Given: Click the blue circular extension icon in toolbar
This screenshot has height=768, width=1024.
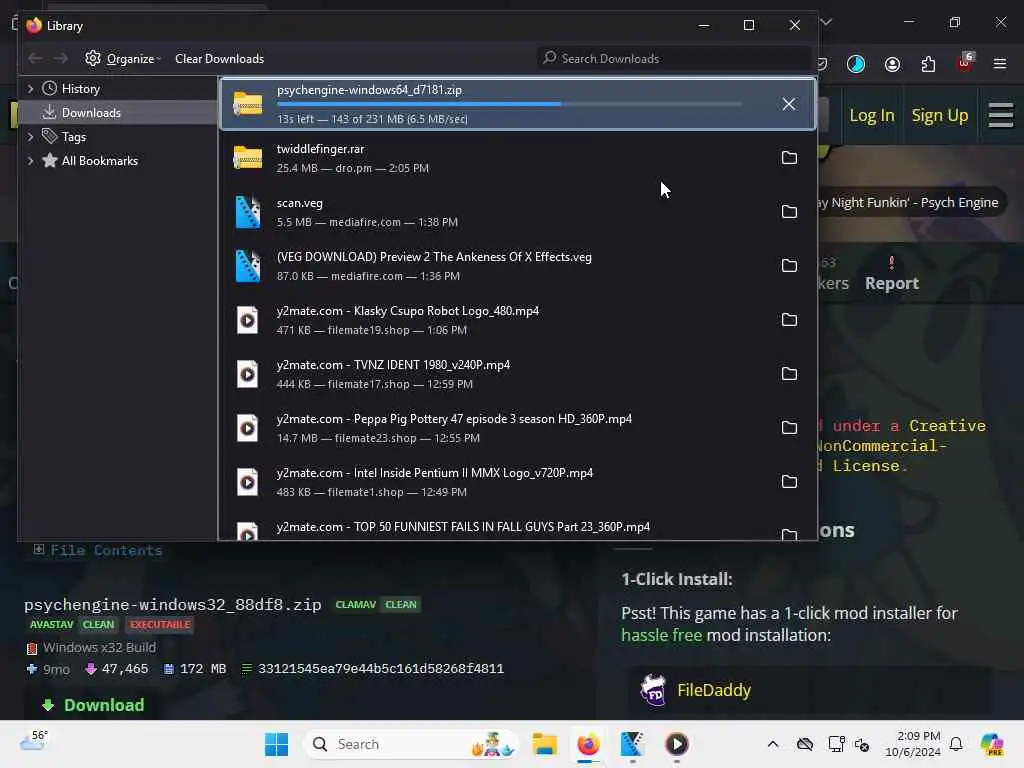Looking at the screenshot, I should point(856,64).
